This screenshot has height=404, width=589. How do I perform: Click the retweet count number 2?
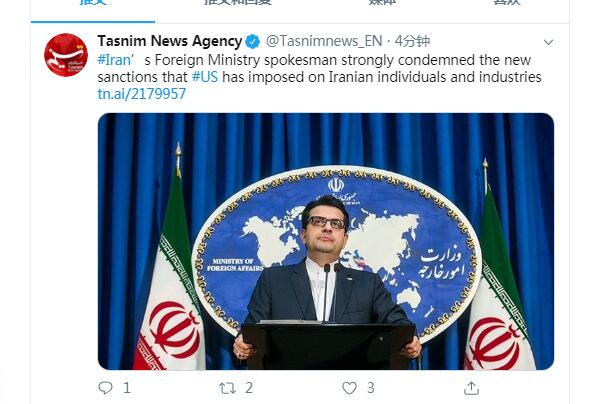249,388
